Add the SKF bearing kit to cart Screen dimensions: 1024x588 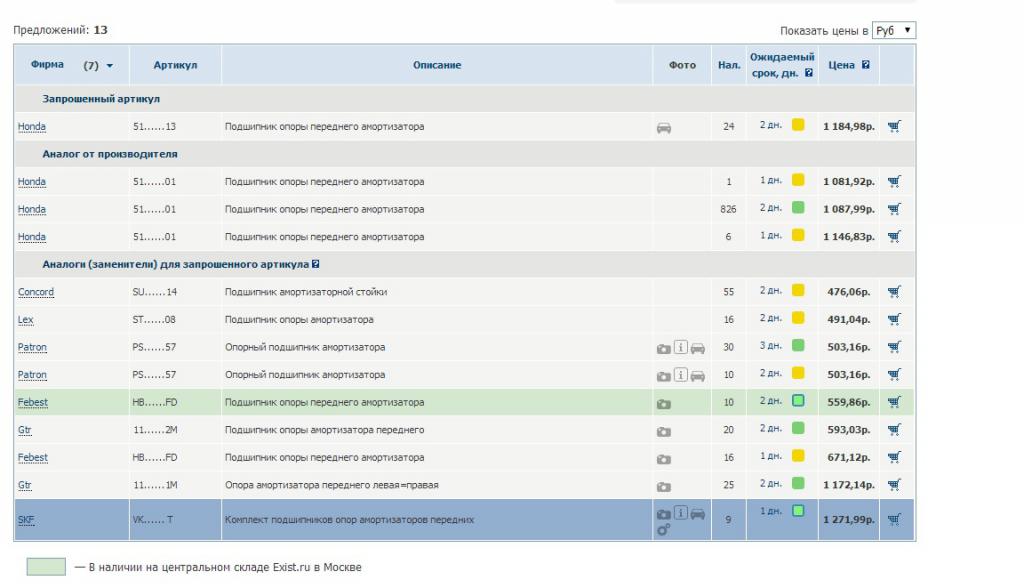[x=893, y=519]
